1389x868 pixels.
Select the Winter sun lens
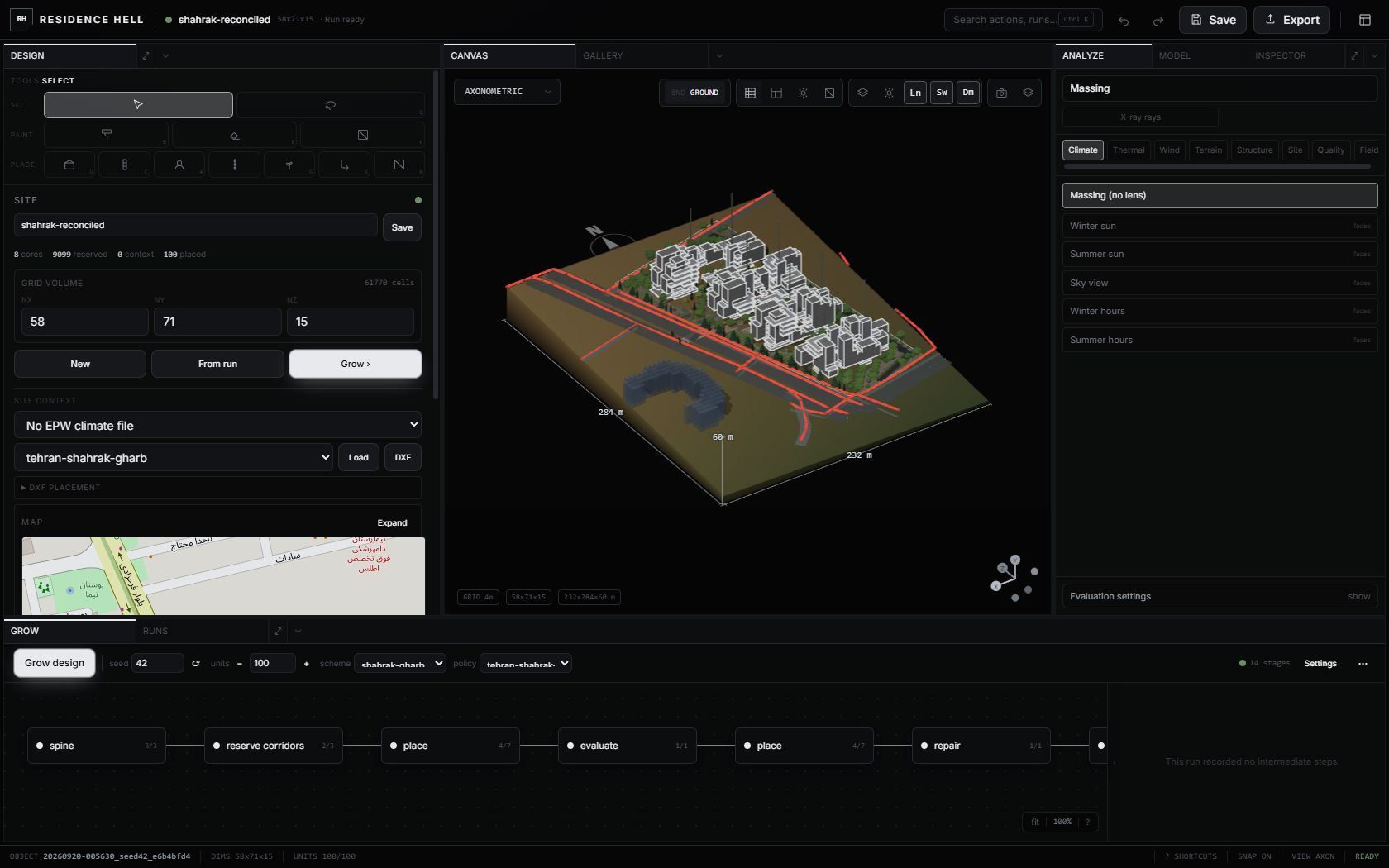(1220, 226)
